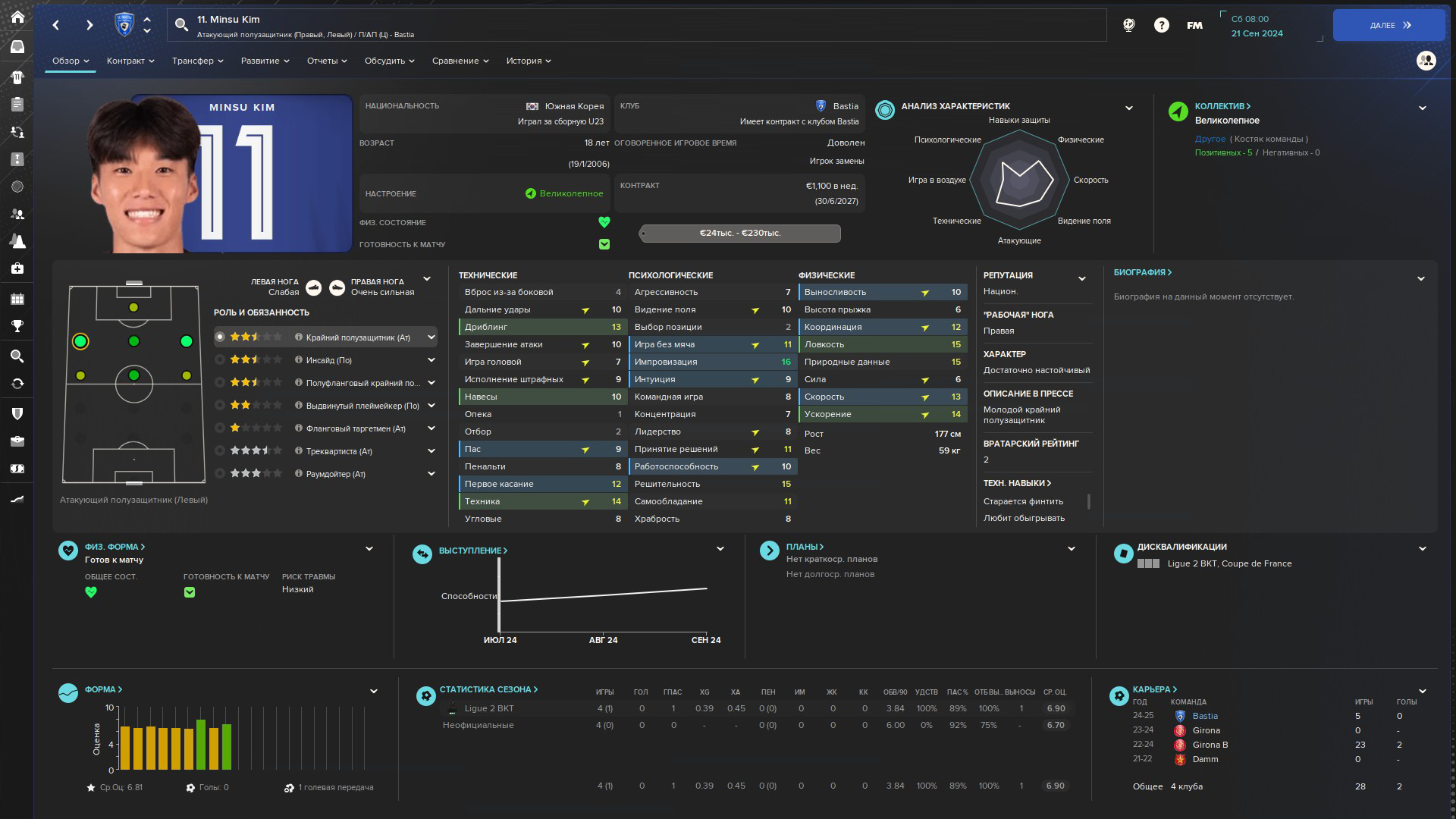Open the help question mark icon
This screenshot has width=1456, height=819.
tap(1161, 25)
